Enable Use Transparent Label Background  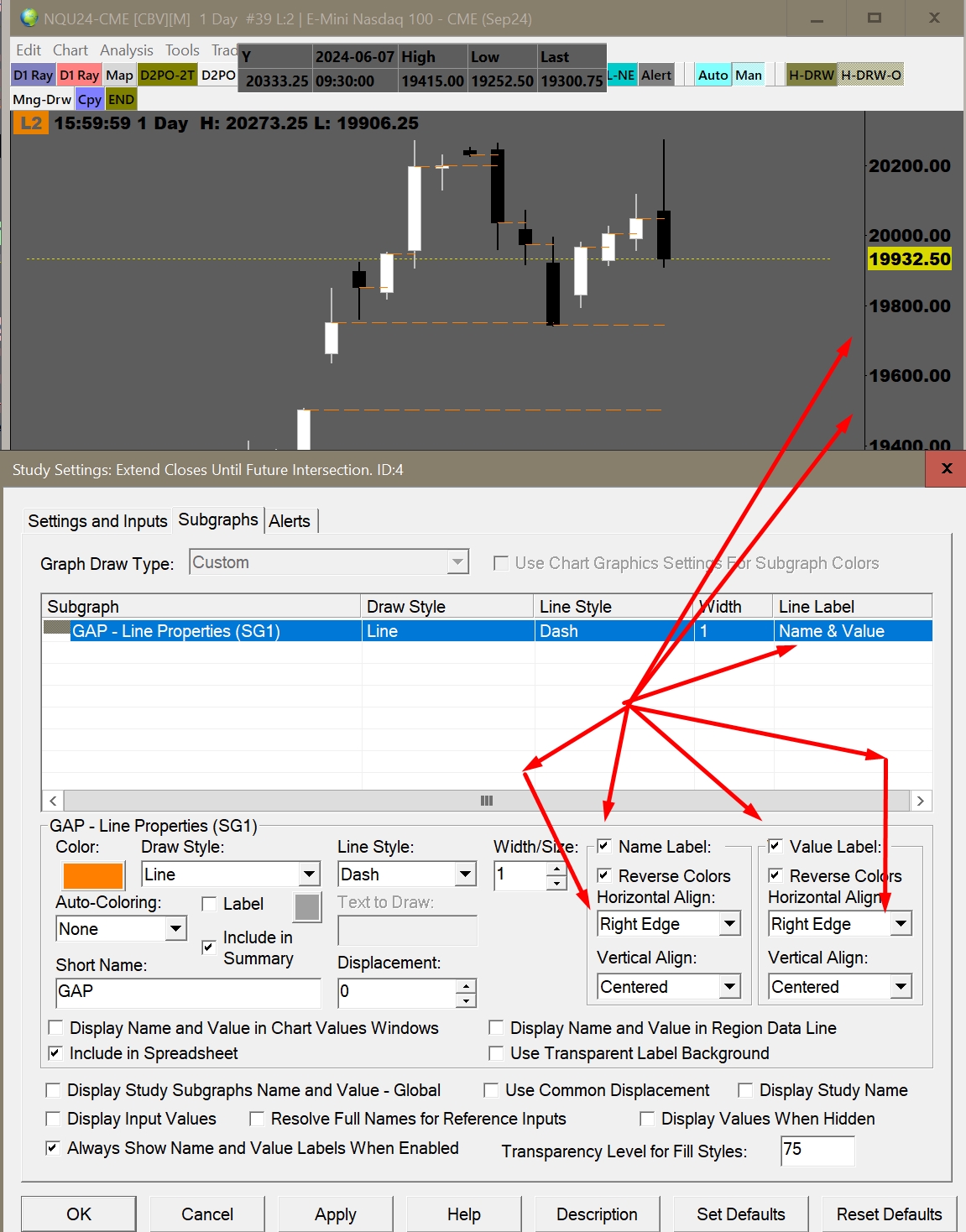click(497, 1053)
